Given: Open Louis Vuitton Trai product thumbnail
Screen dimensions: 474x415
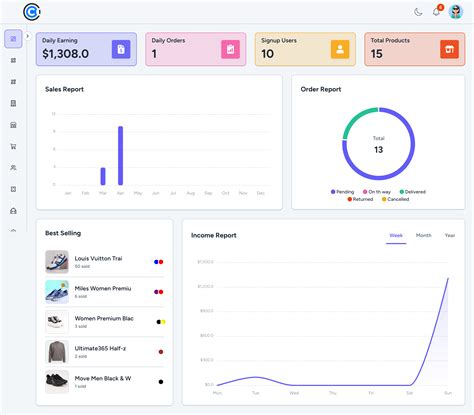Looking at the screenshot, I should pyautogui.click(x=57, y=262).
